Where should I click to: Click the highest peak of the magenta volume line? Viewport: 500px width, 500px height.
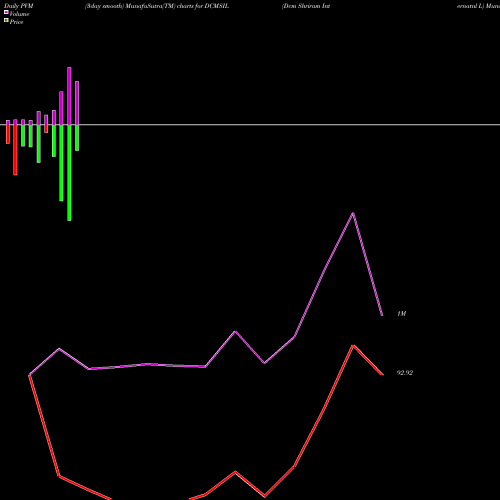[x=353, y=213]
